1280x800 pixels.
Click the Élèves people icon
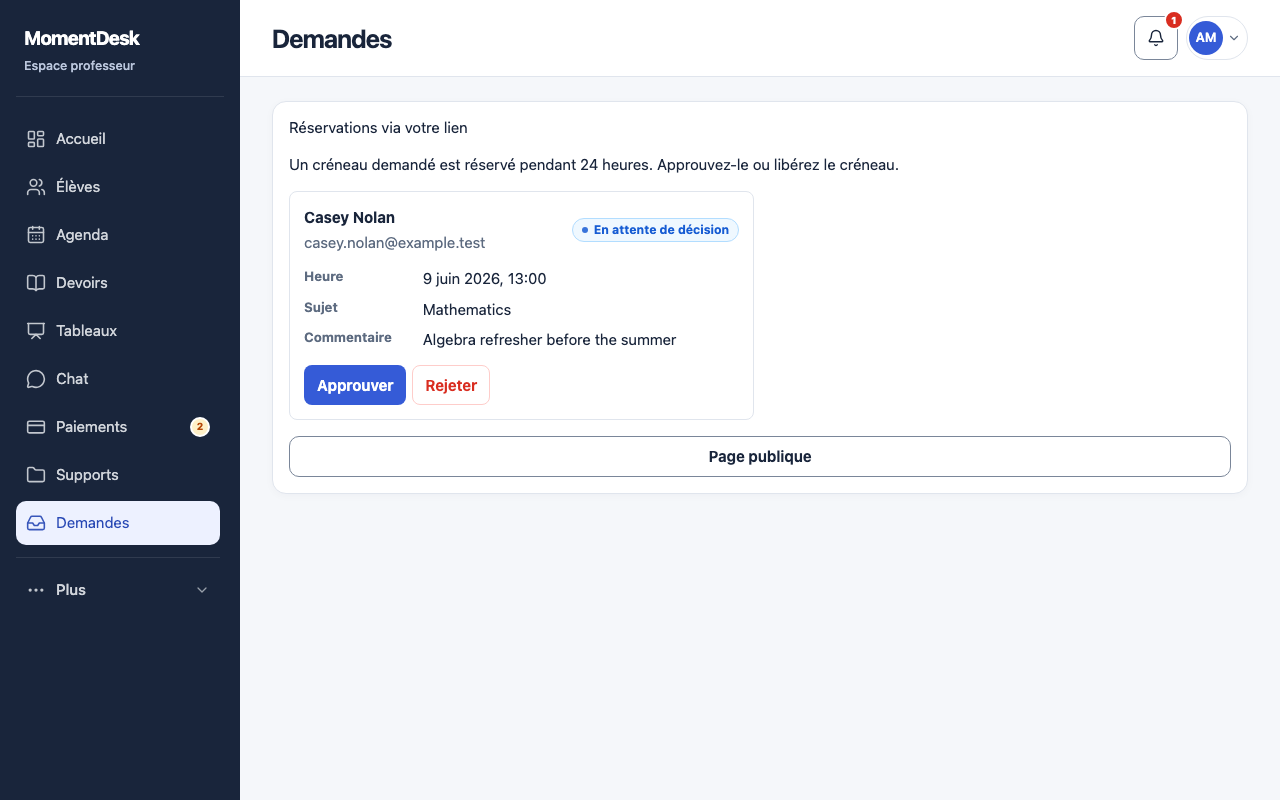[36, 187]
